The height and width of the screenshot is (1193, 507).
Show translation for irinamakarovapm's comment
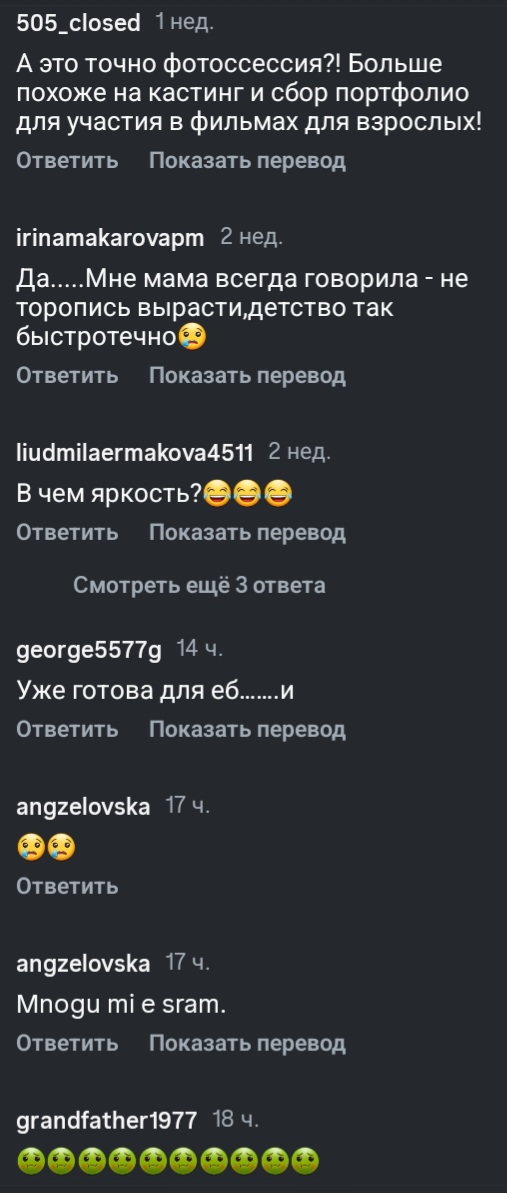coord(247,375)
